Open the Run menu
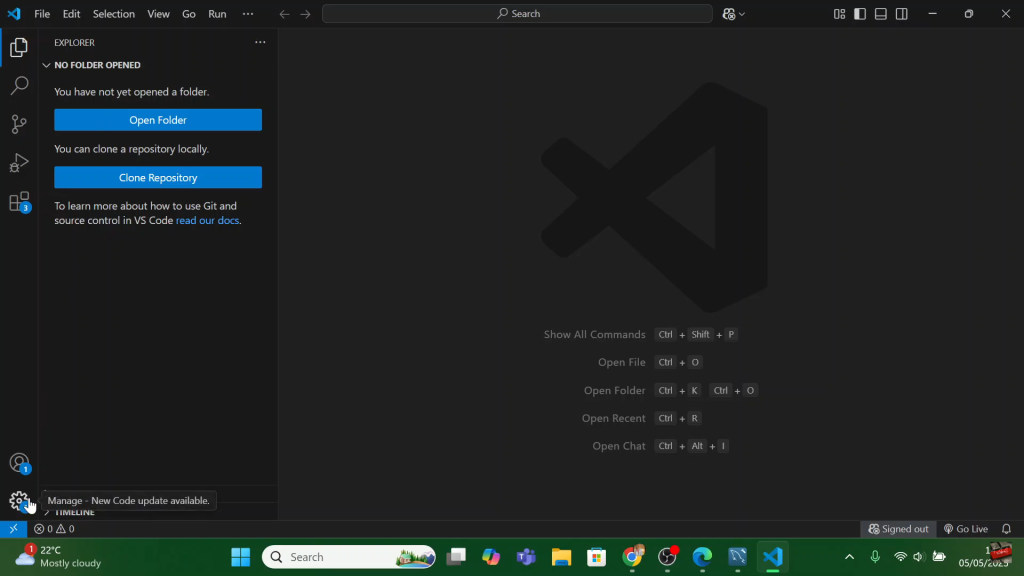Screen dimensions: 1024x576 (217, 14)
